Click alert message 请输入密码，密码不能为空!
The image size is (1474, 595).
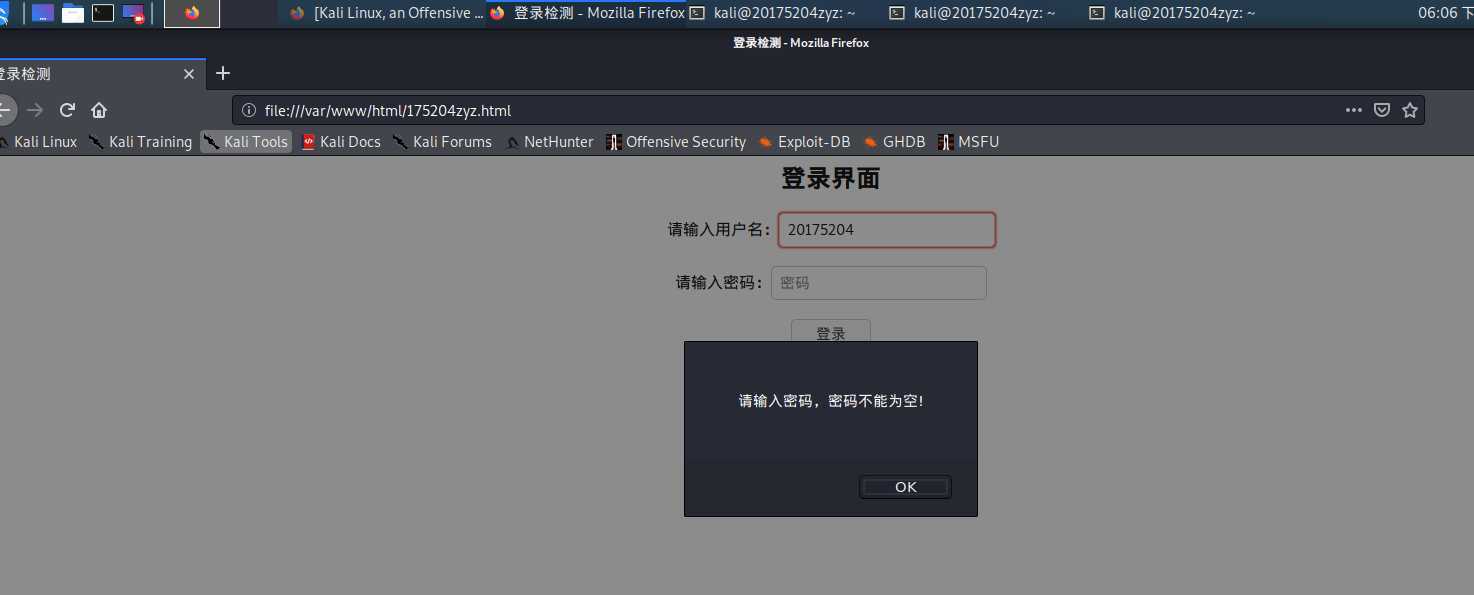[x=831, y=401]
